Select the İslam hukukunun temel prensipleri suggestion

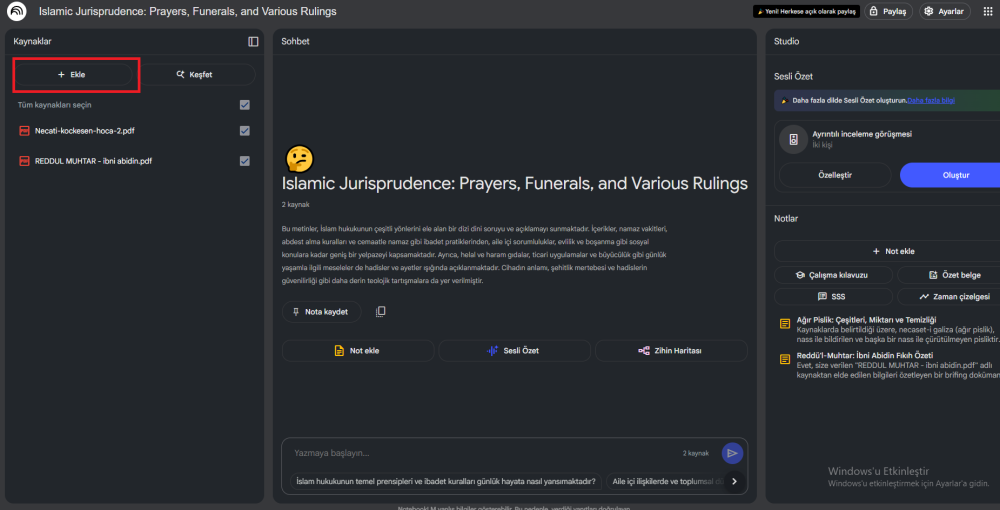click(x=445, y=481)
